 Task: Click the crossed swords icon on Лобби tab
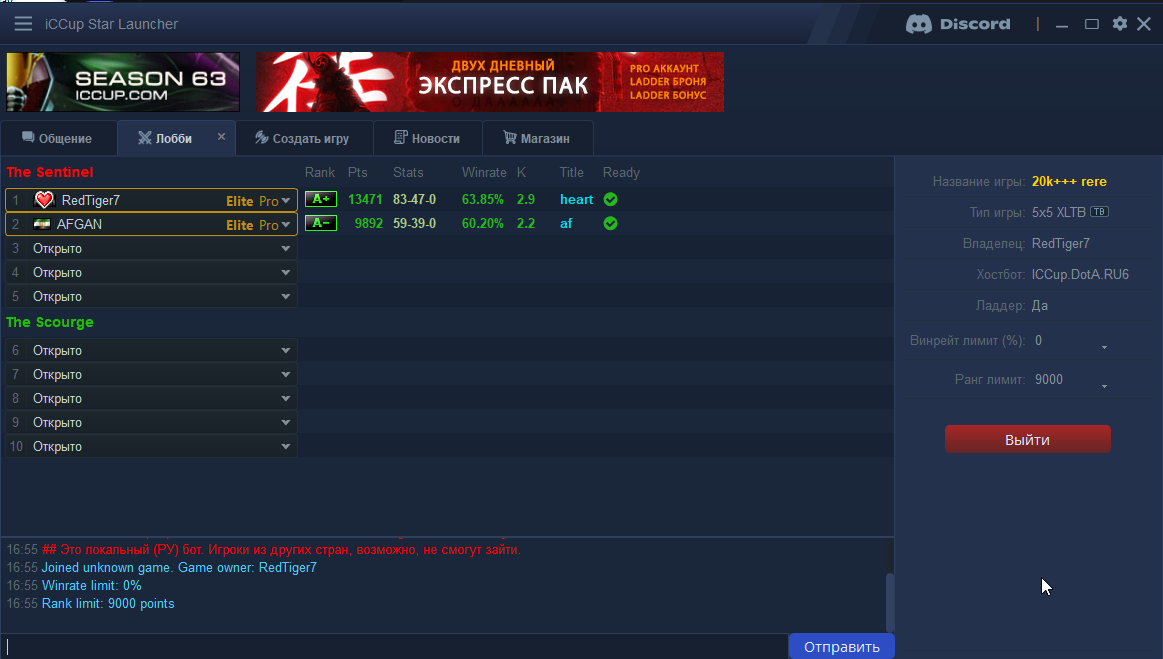tap(145, 137)
